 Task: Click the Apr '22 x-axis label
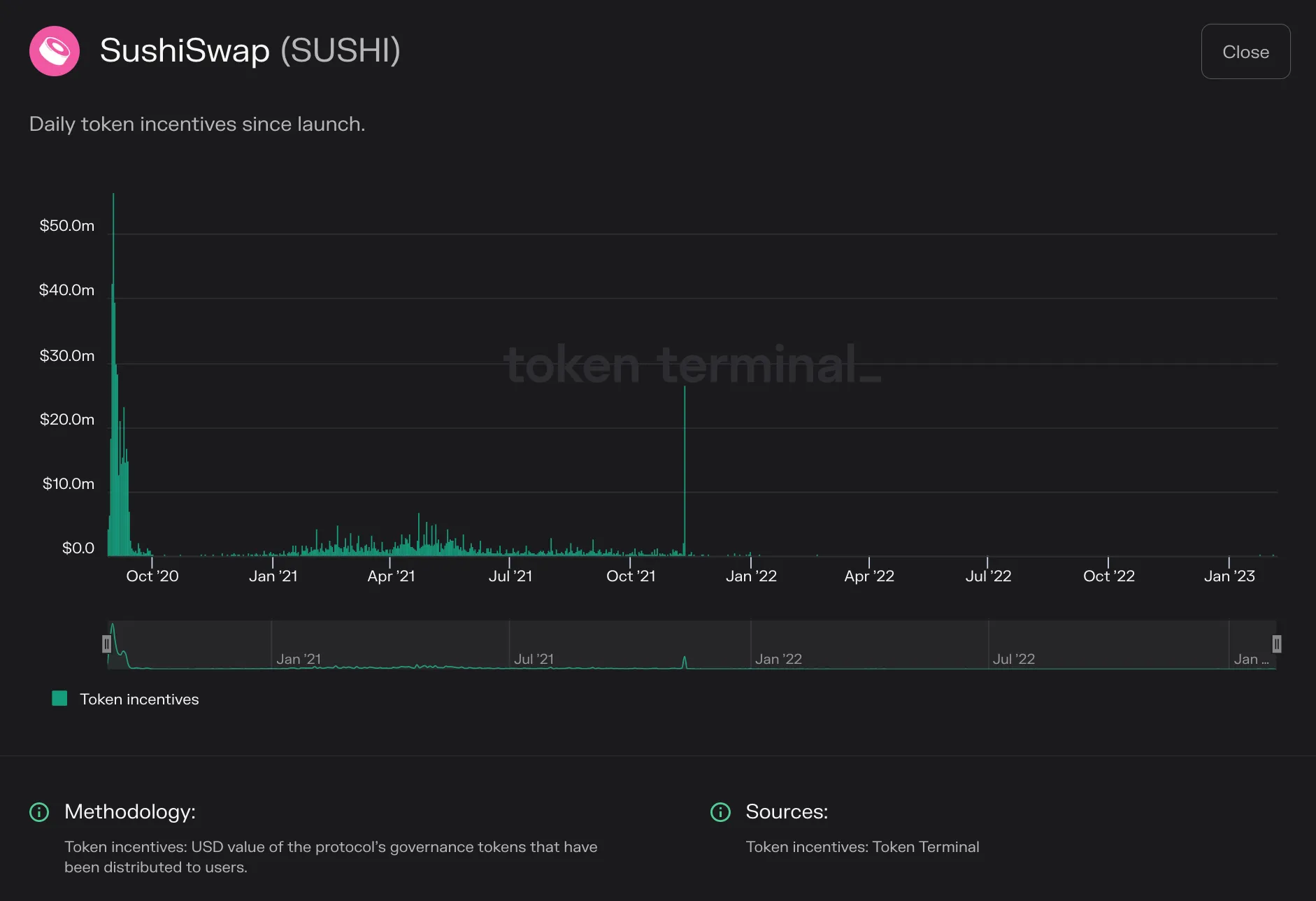click(869, 576)
